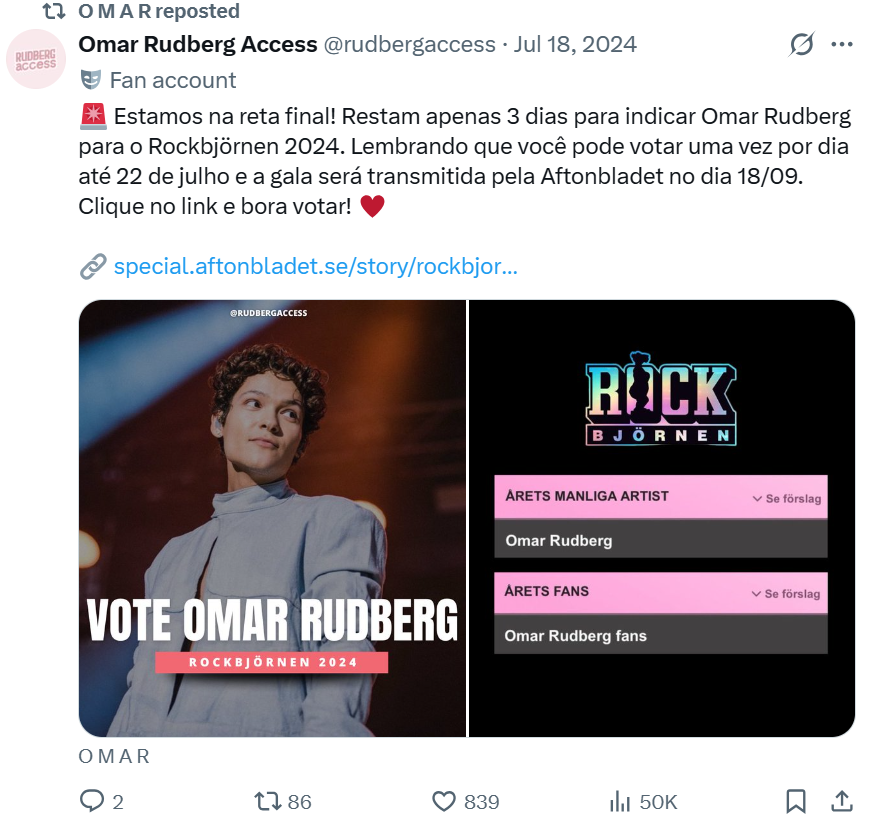Expand Årets Manliga Artist suggestions
879x818 pixels.
786,498
